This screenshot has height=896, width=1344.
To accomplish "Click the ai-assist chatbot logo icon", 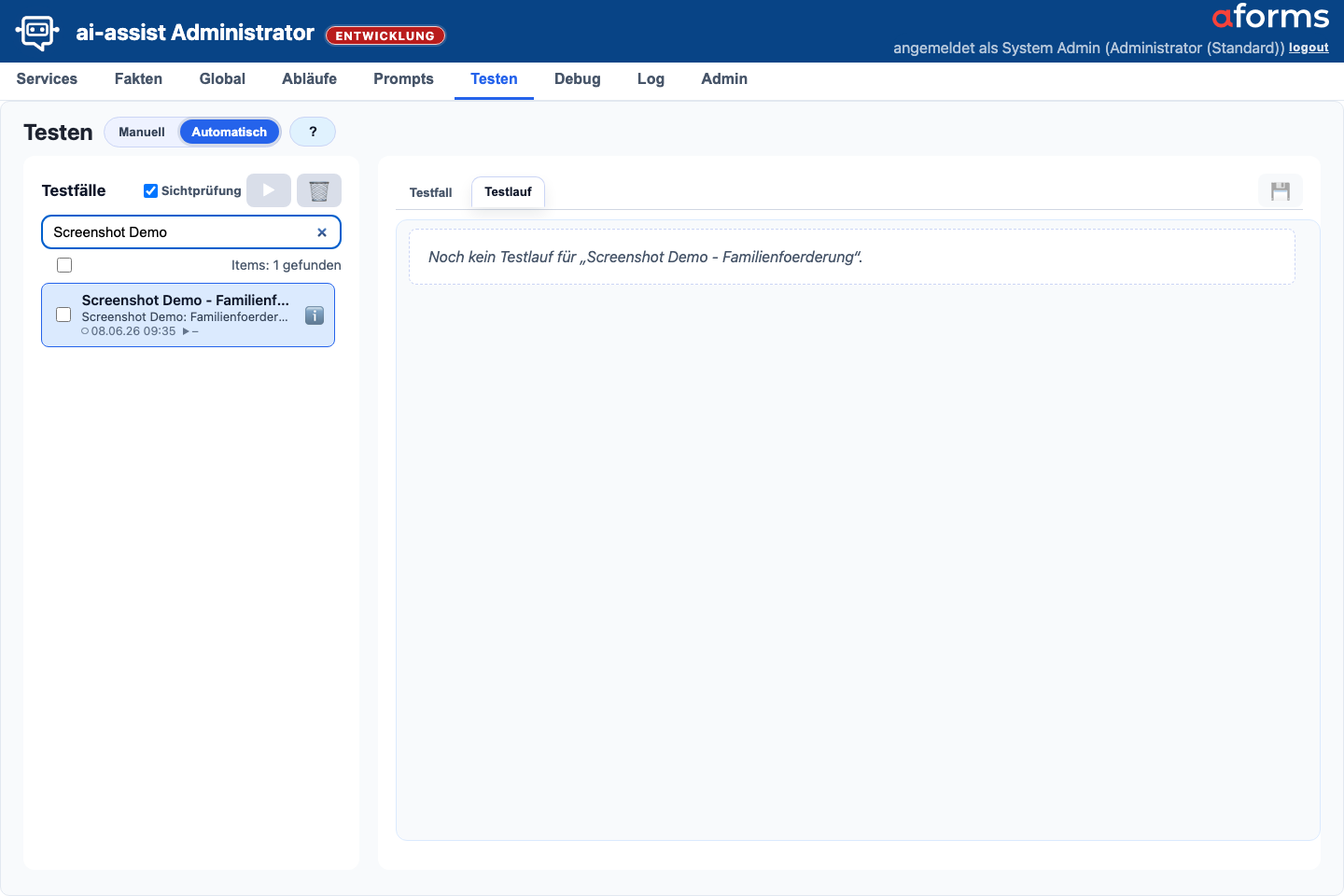I will pyautogui.click(x=37, y=32).
